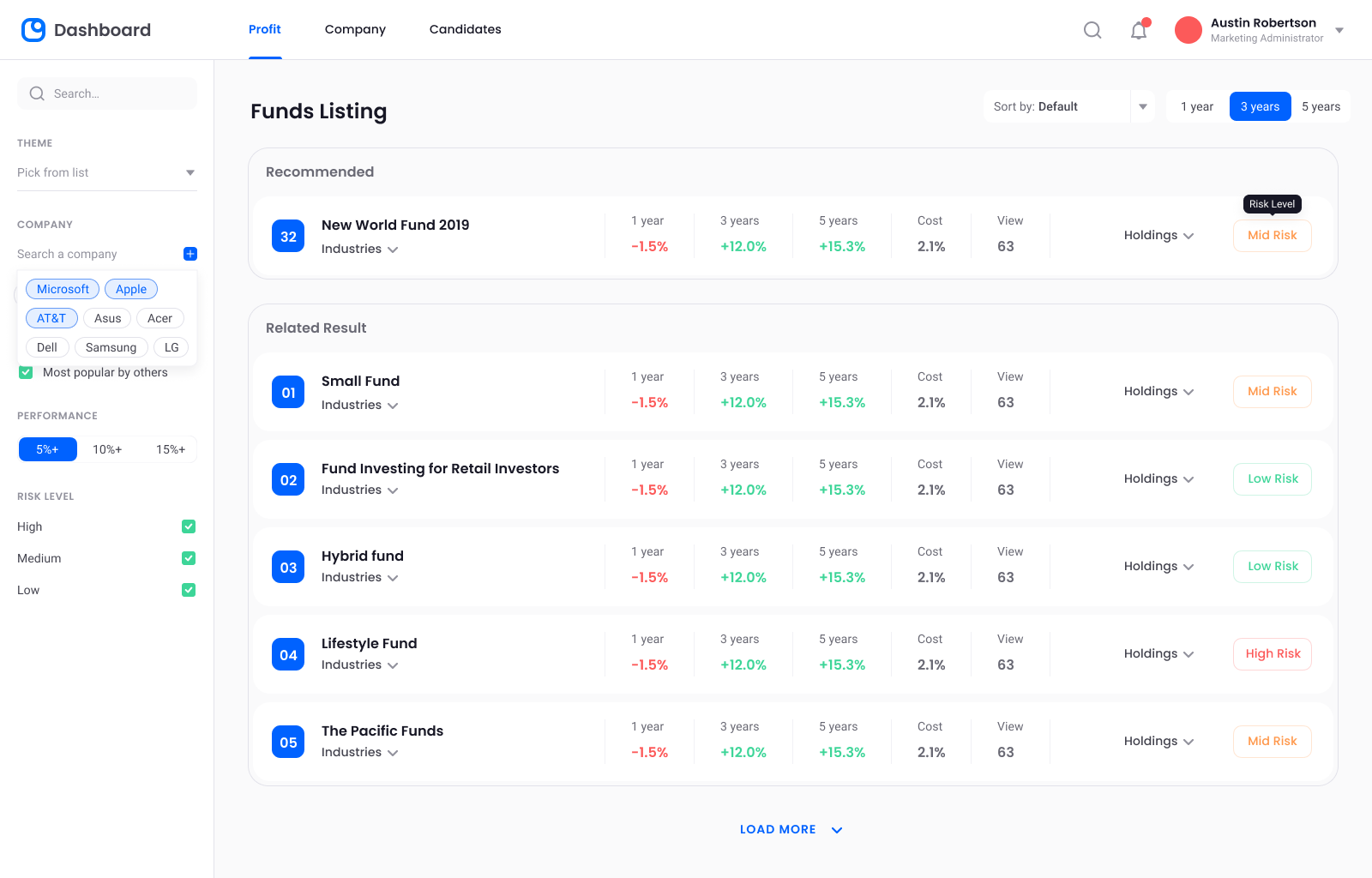Go to the Candidates tab

click(x=465, y=29)
